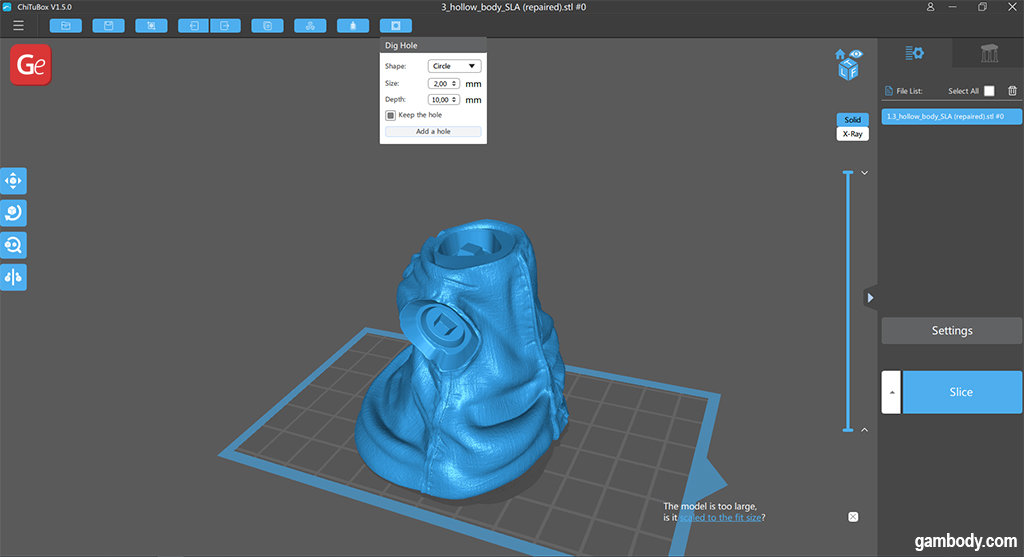This screenshot has width=1024, height=557.
Task: Click the Save project toolbar icon
Action: [x=109, y=25]
